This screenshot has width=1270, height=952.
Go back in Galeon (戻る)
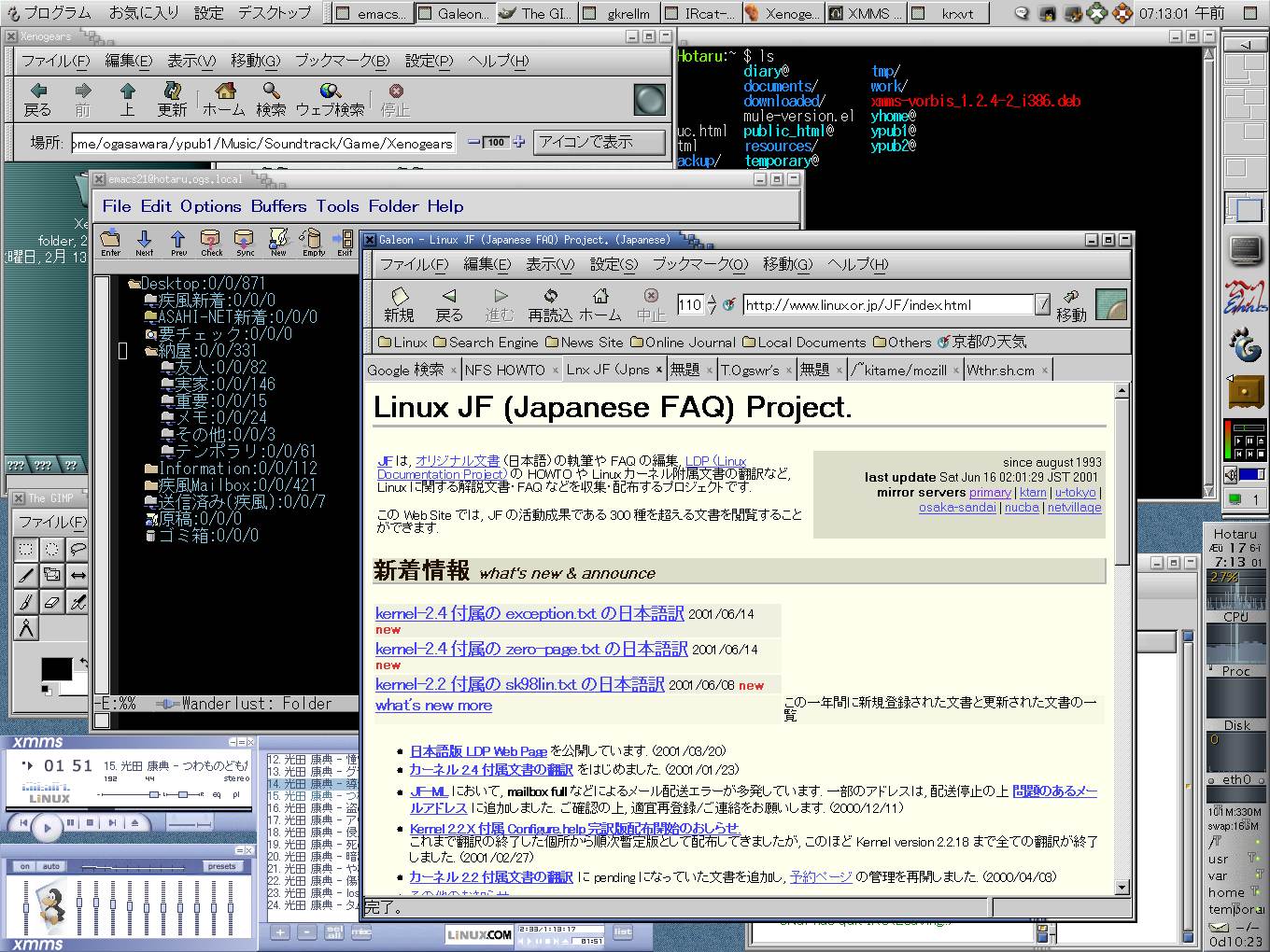pyautogui.click(x=449, y=305)
